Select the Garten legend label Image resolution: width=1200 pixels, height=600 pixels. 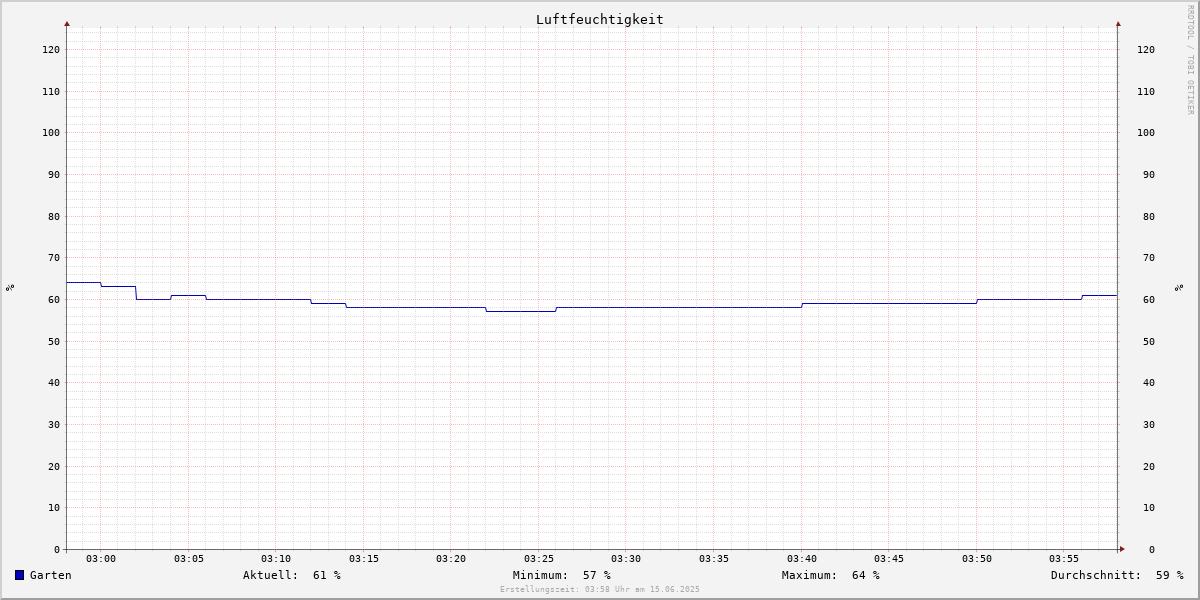point(51,575)
